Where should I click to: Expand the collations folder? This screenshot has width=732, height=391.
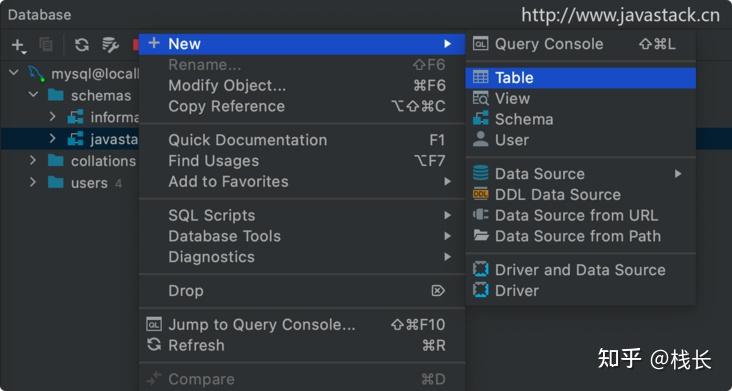[33, 161]
